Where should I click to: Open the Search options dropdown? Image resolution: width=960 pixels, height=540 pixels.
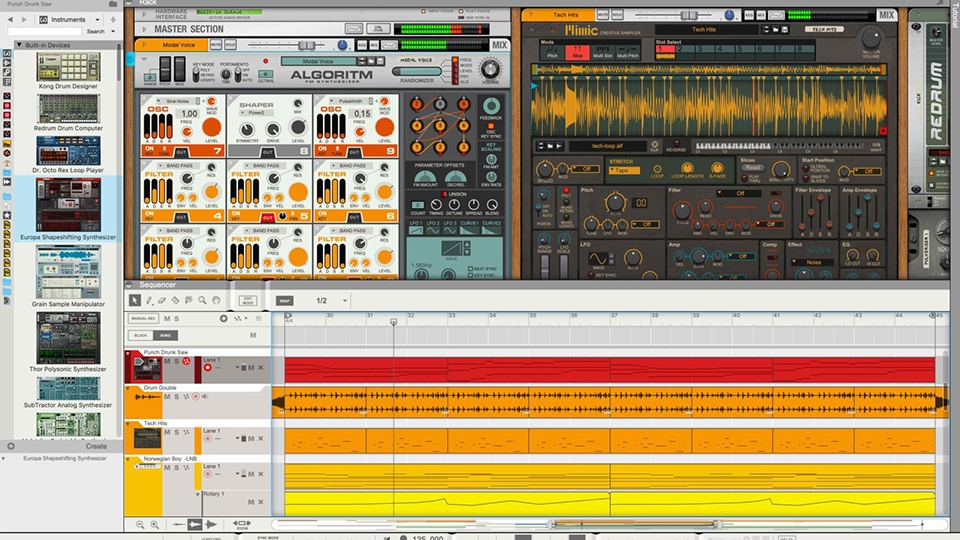113,31
